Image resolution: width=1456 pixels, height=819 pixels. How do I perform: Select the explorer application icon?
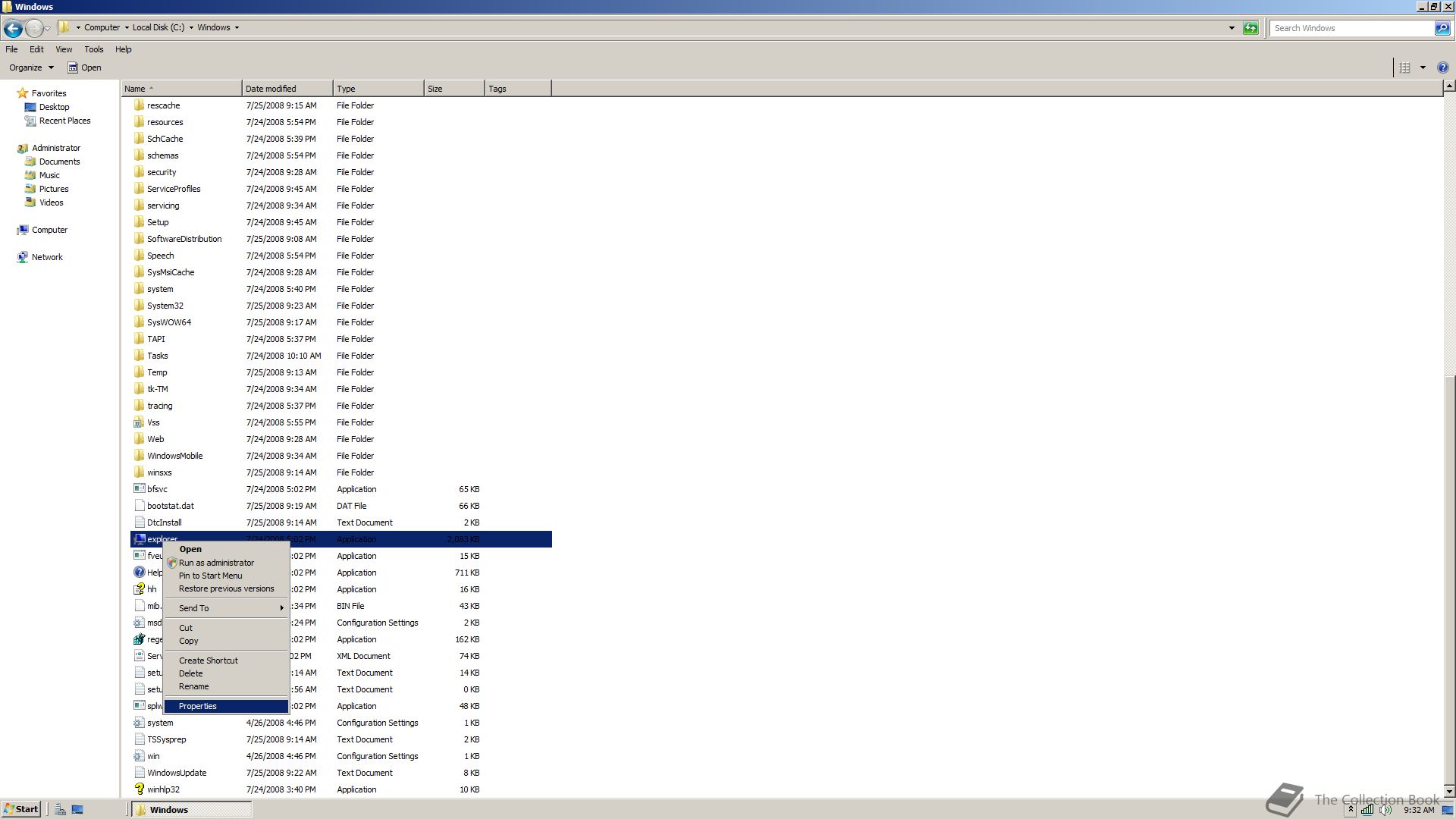(139, 539)
